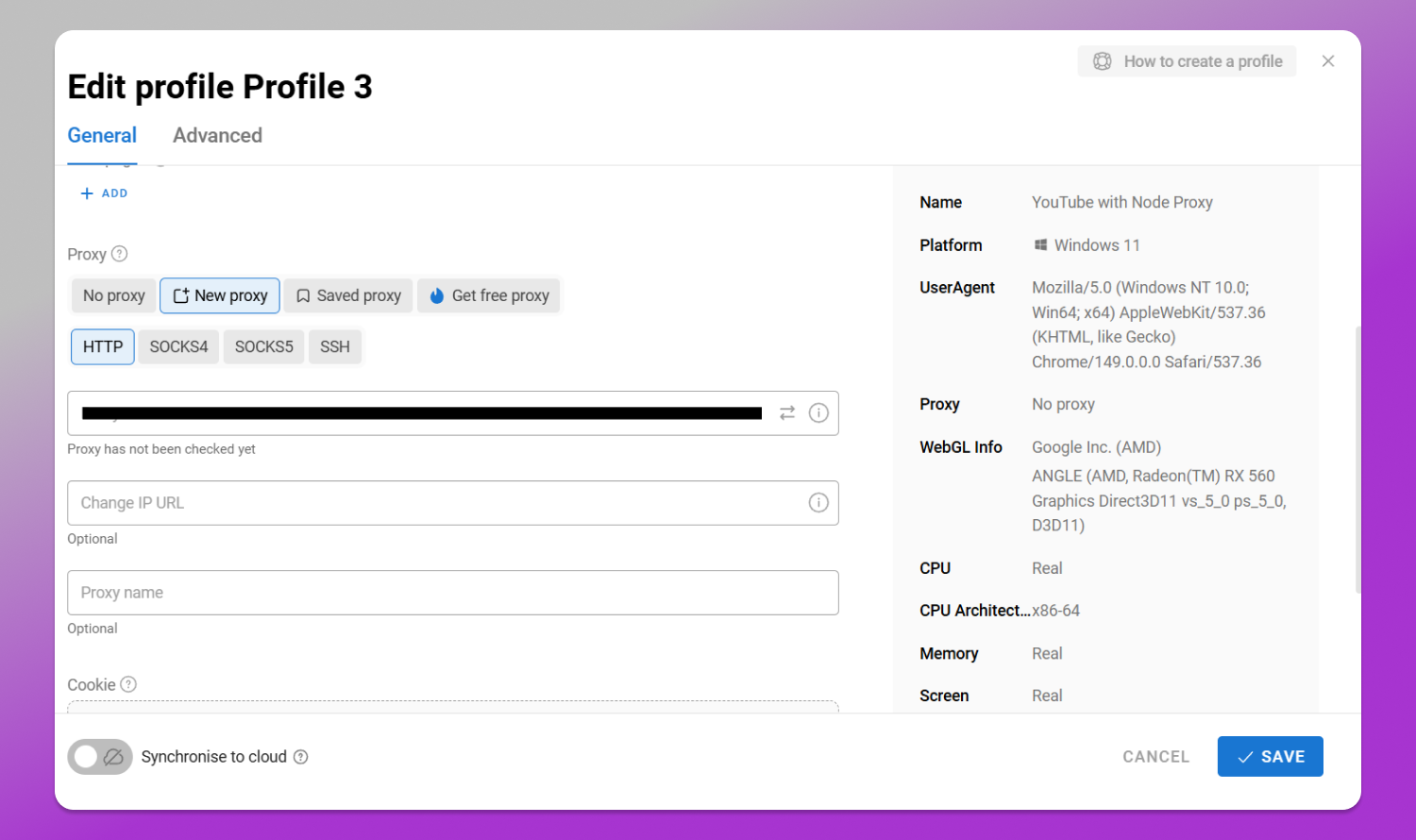Click 'Proxy has not been checked yet' text
Image resolution: width=1416 pixels, height=840 pixels.
(161, 449)
